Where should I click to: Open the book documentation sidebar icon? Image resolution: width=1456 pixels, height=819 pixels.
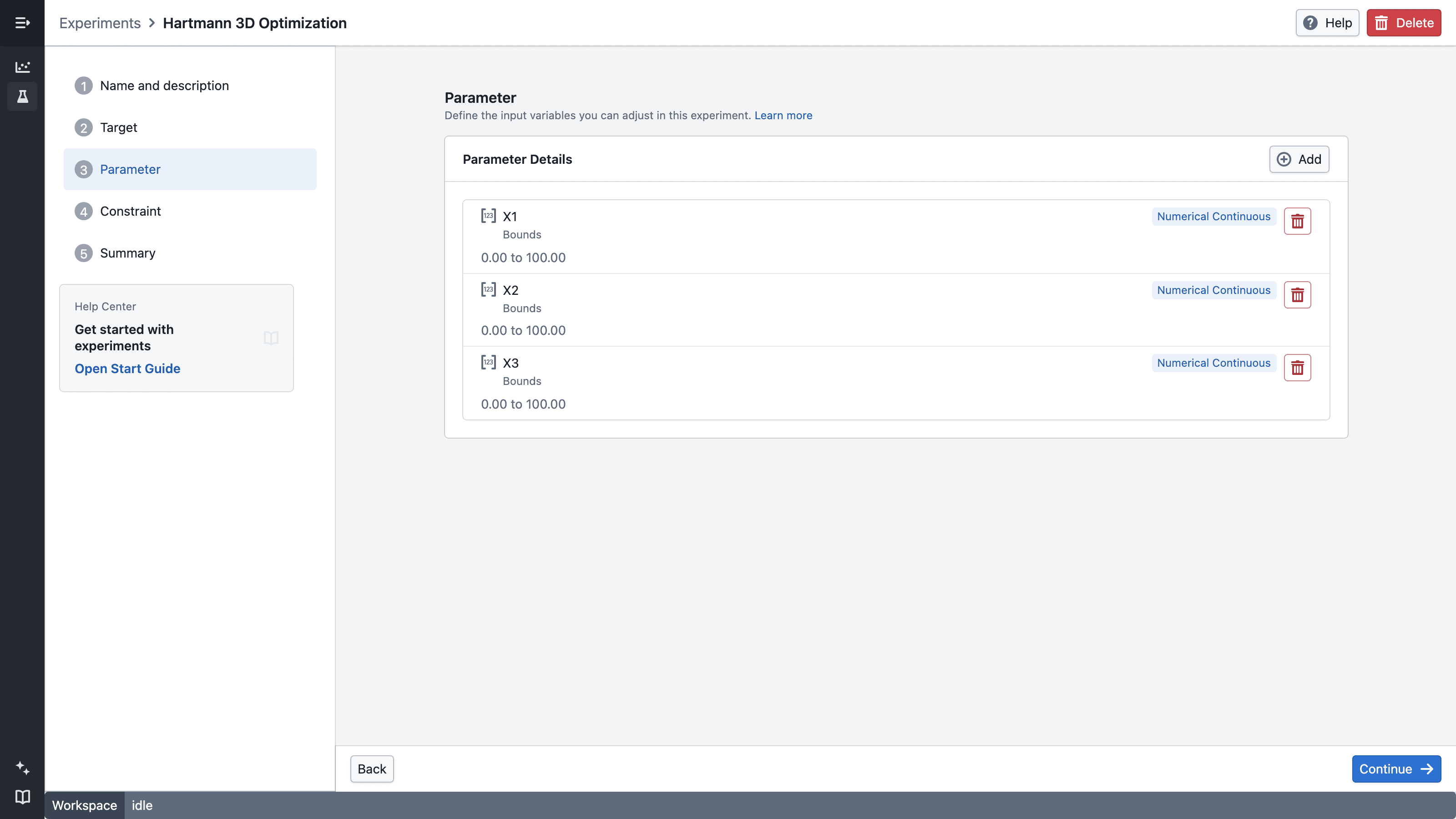(22, 797)
